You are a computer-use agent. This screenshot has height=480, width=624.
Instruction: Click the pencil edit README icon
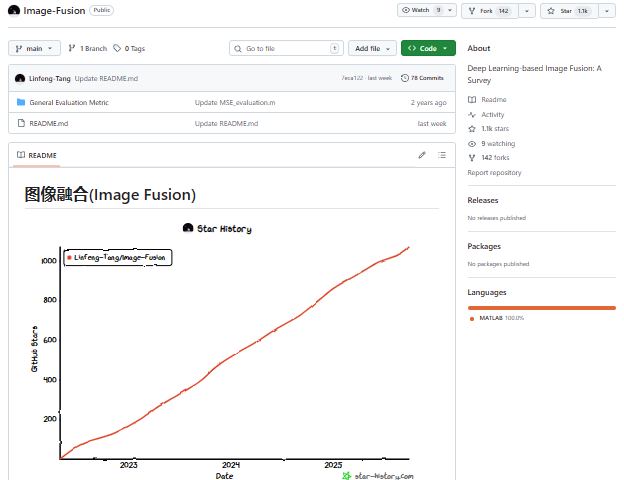(x=422, y=155)
